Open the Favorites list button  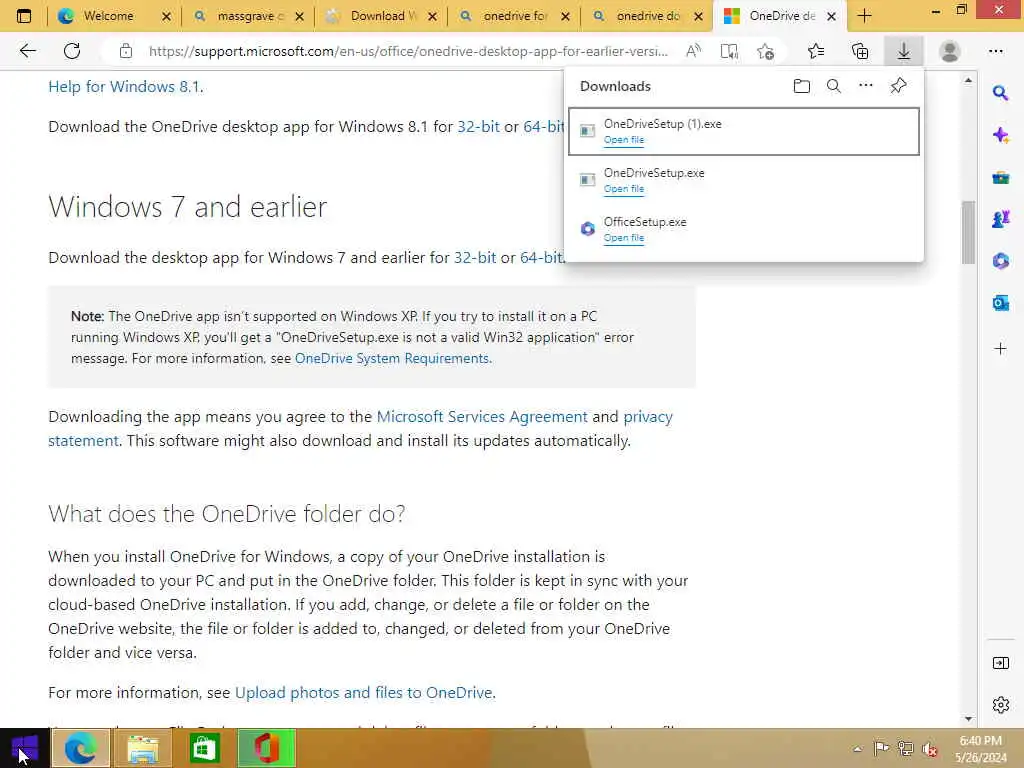coord(816,51)
